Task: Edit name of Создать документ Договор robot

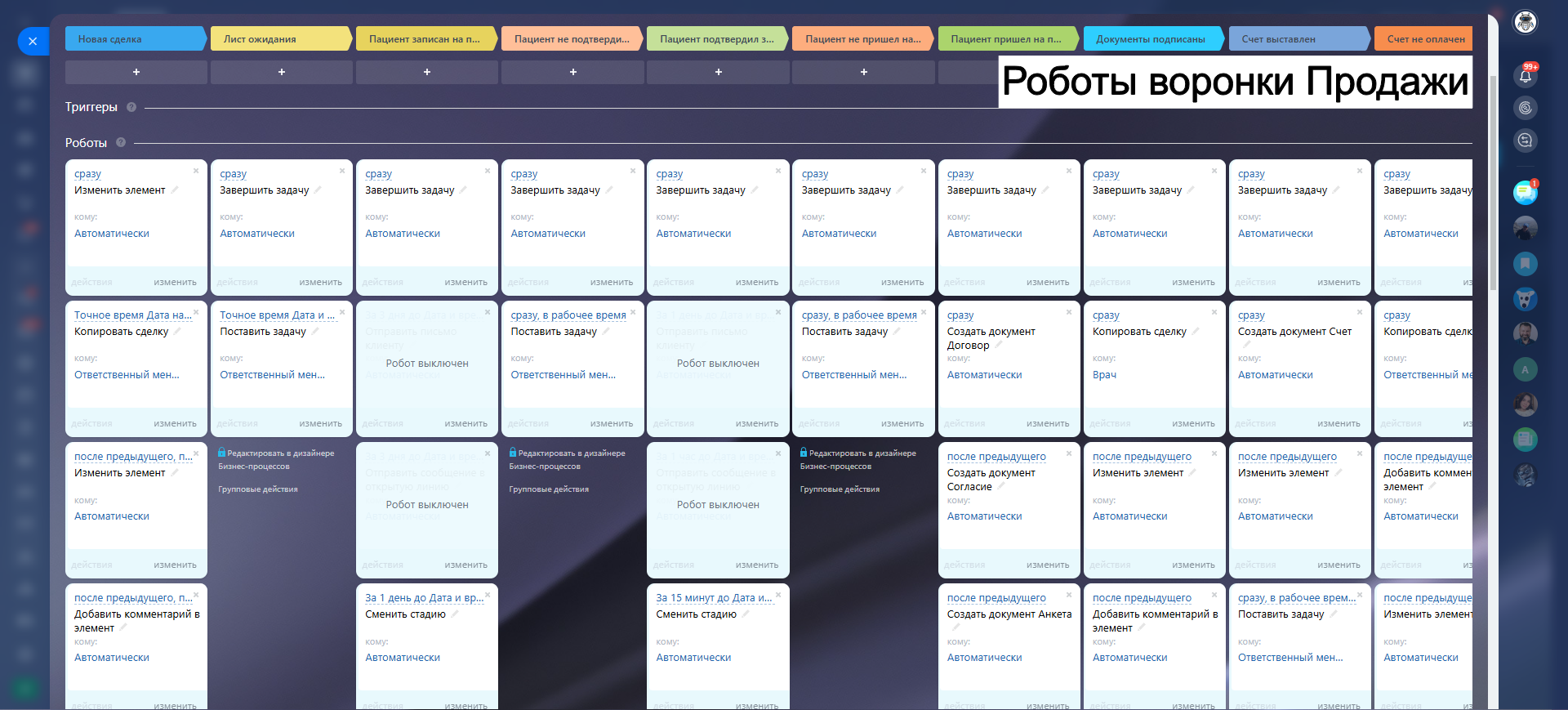Action: pyautogui.click(x=998, y=346)
